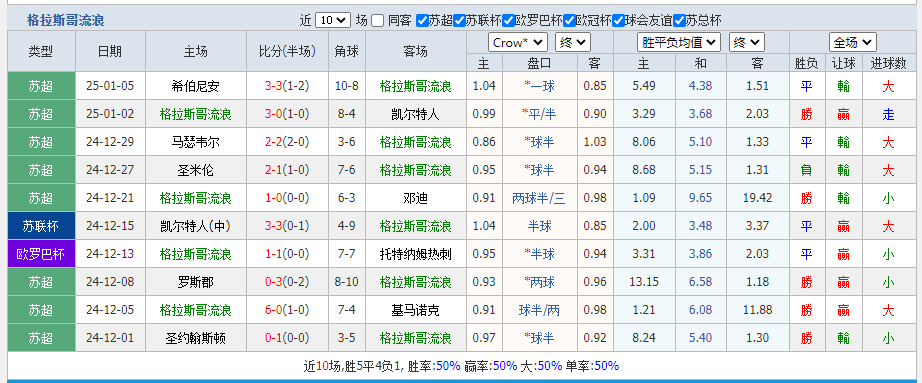Click the 2-2(2-0) score at 马瑟韦尔

[x=287, y=142]
